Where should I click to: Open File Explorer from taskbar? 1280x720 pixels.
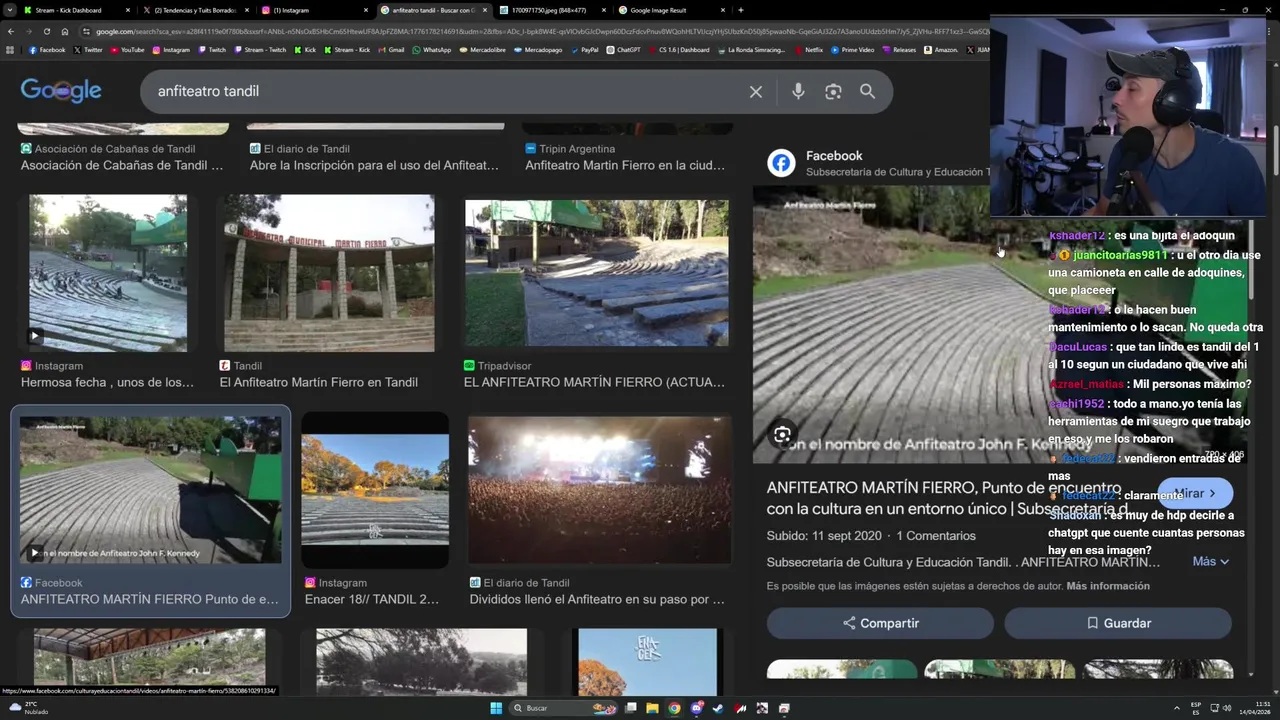[x=652, y=708]
